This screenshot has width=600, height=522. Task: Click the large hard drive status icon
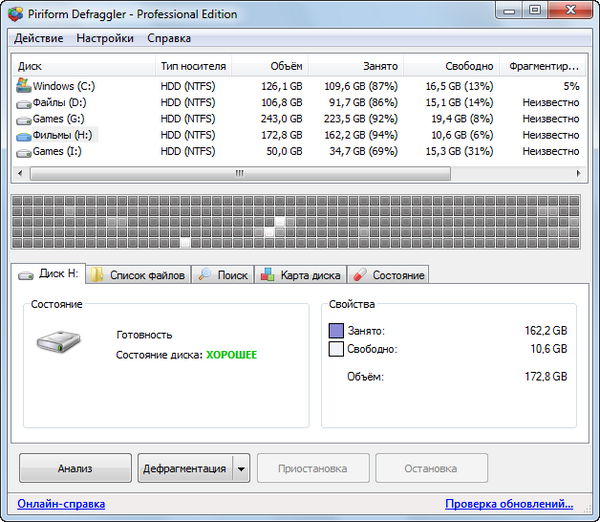[x=61, y=344]
